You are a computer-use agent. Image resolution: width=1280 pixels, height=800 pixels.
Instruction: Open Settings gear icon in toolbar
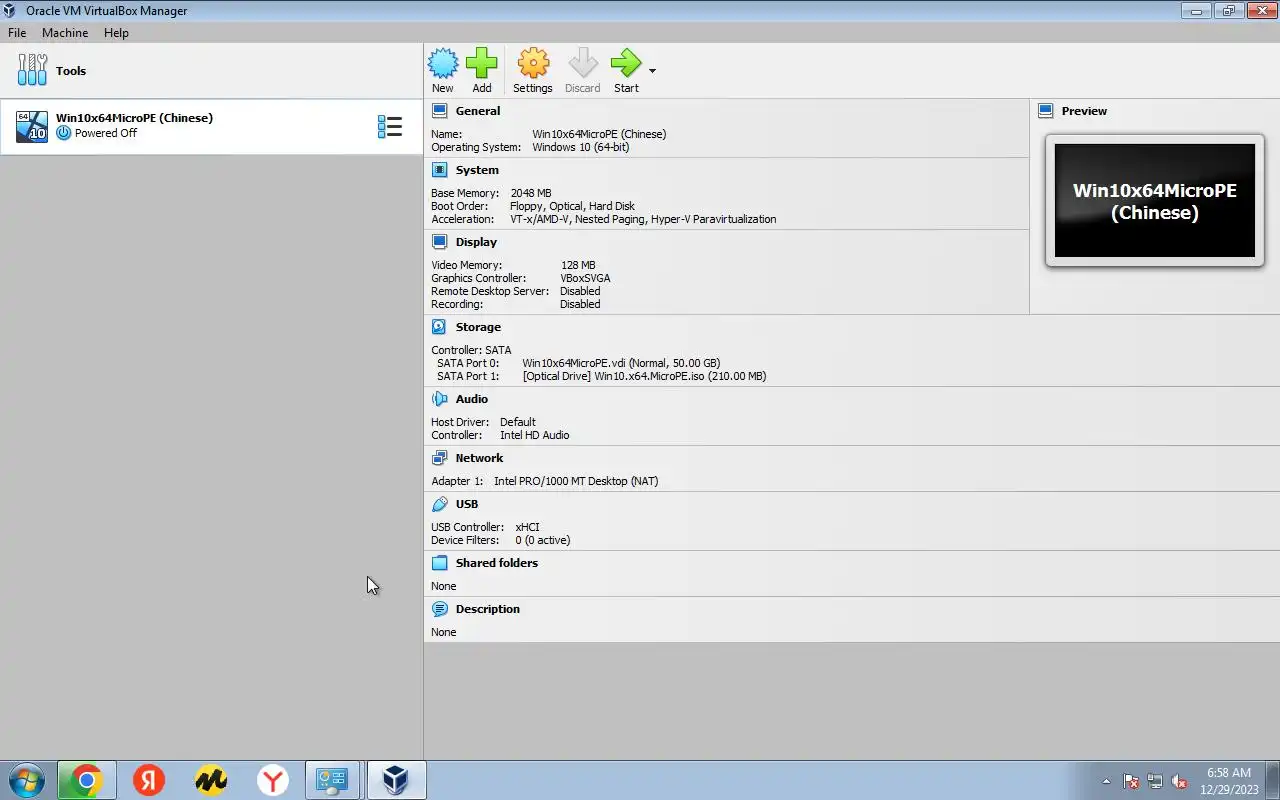533,64
